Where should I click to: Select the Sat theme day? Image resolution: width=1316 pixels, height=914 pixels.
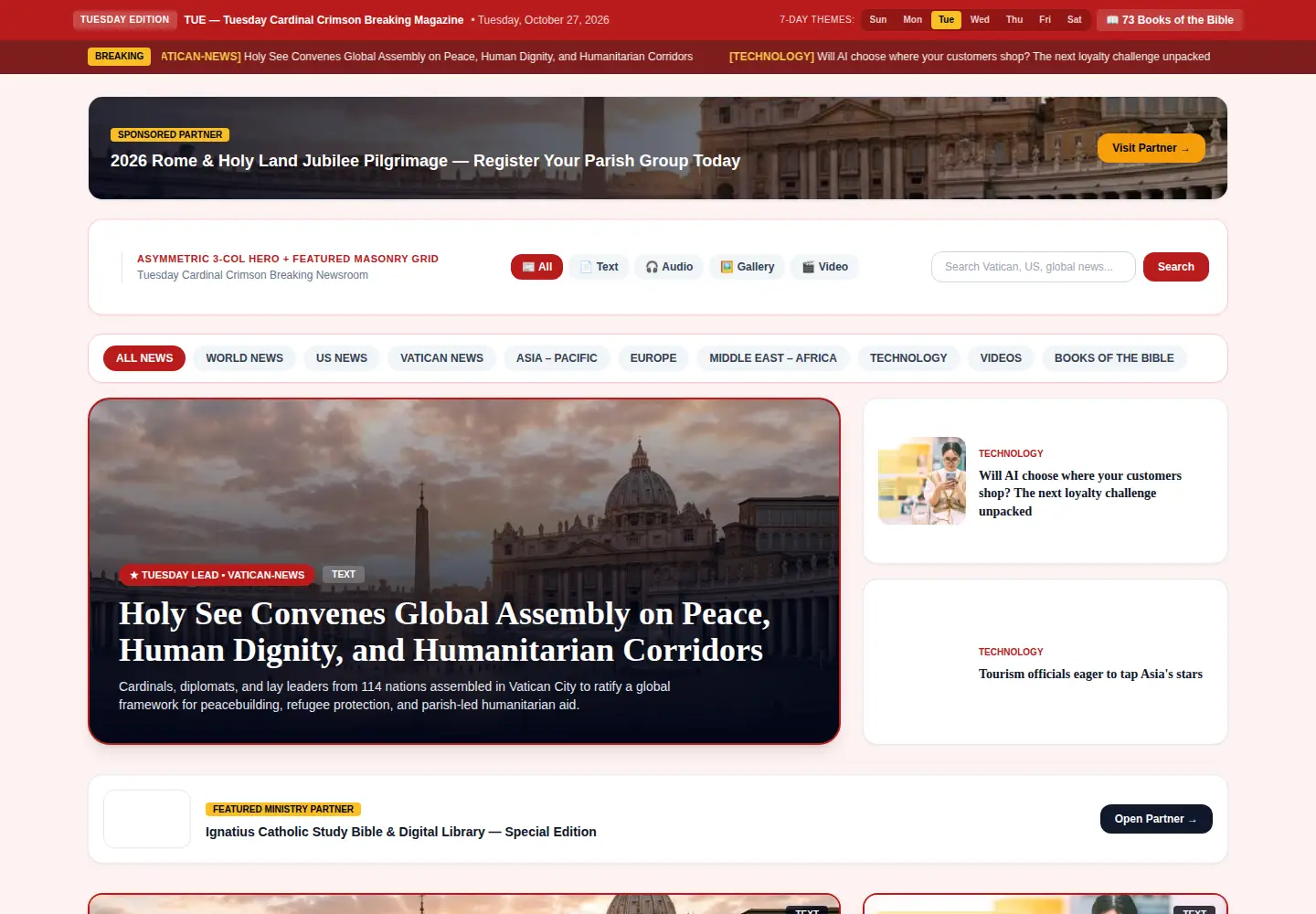[1074, 20]
